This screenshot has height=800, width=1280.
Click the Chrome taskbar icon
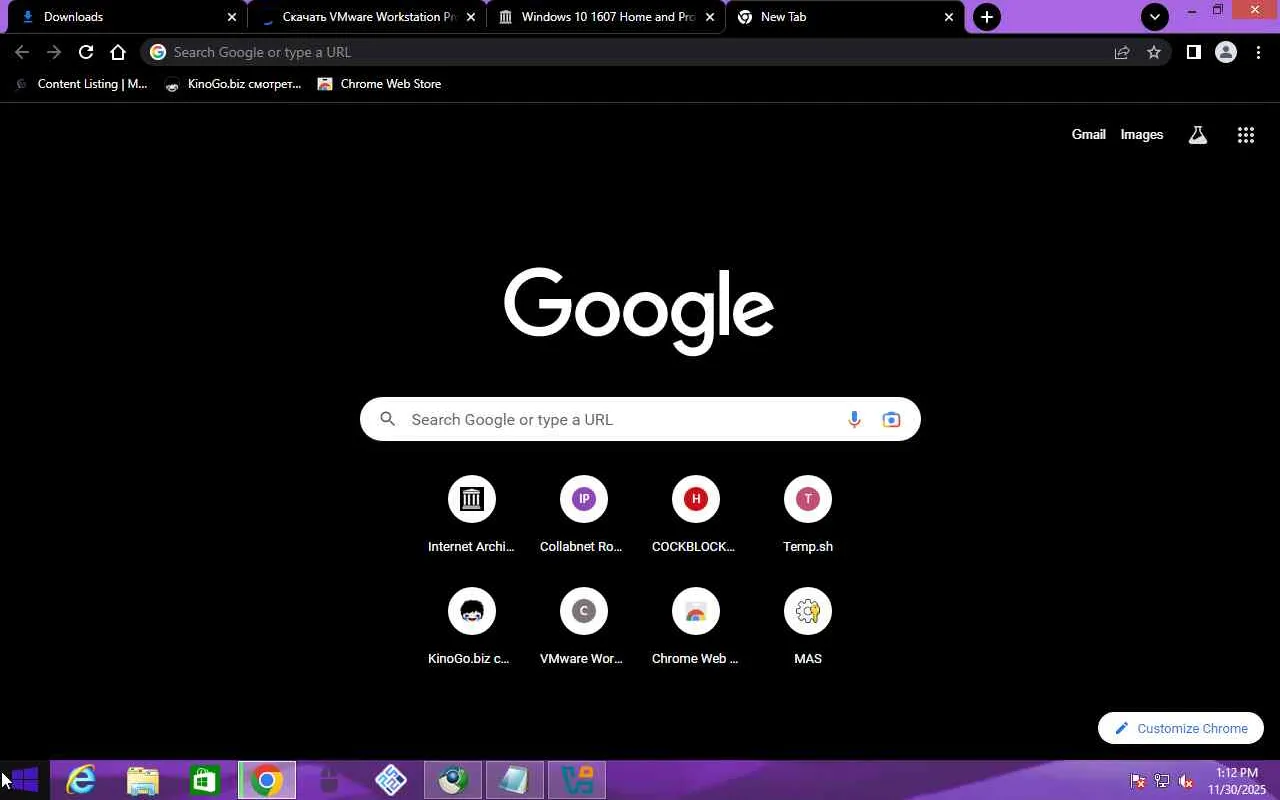click(267, 780)
